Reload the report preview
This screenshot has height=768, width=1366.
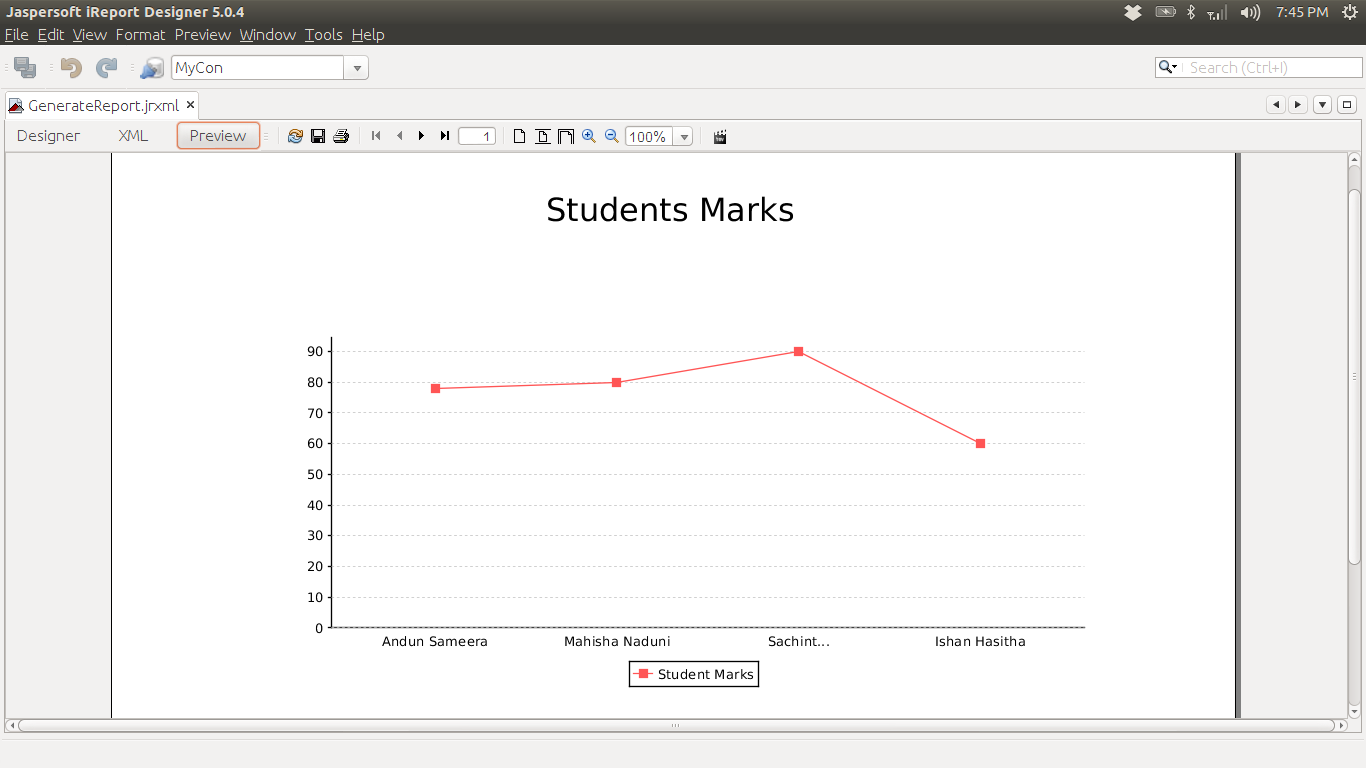pos(295,136)
